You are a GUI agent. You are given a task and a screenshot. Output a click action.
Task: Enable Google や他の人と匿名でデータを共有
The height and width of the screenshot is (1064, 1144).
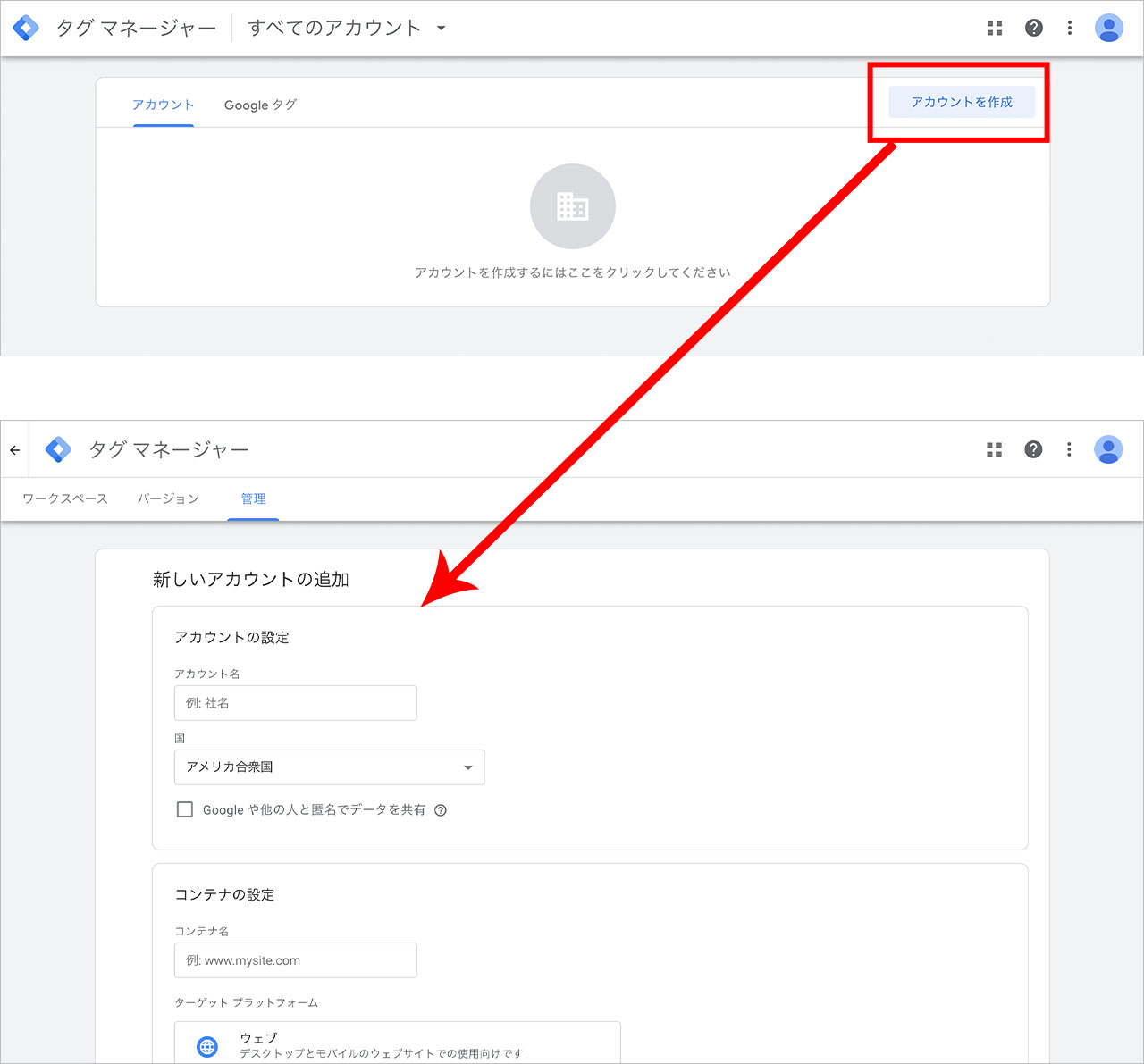[x=184, y=809]
